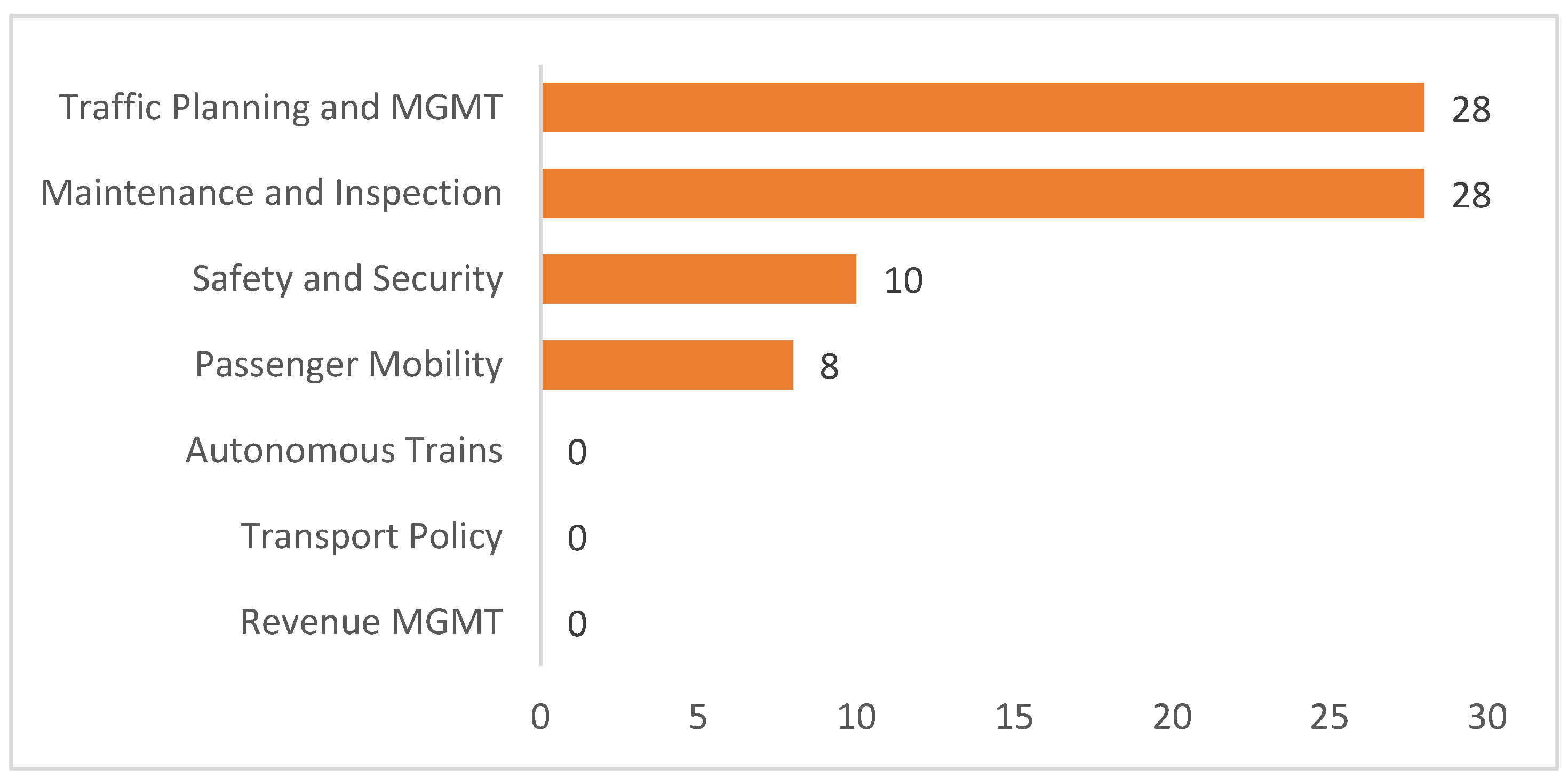Image resolution: width=1568 pixels, height=778 pixels.
Task: Click the 15 tick on horizontal axis
Action: (x=1014, y=717)
